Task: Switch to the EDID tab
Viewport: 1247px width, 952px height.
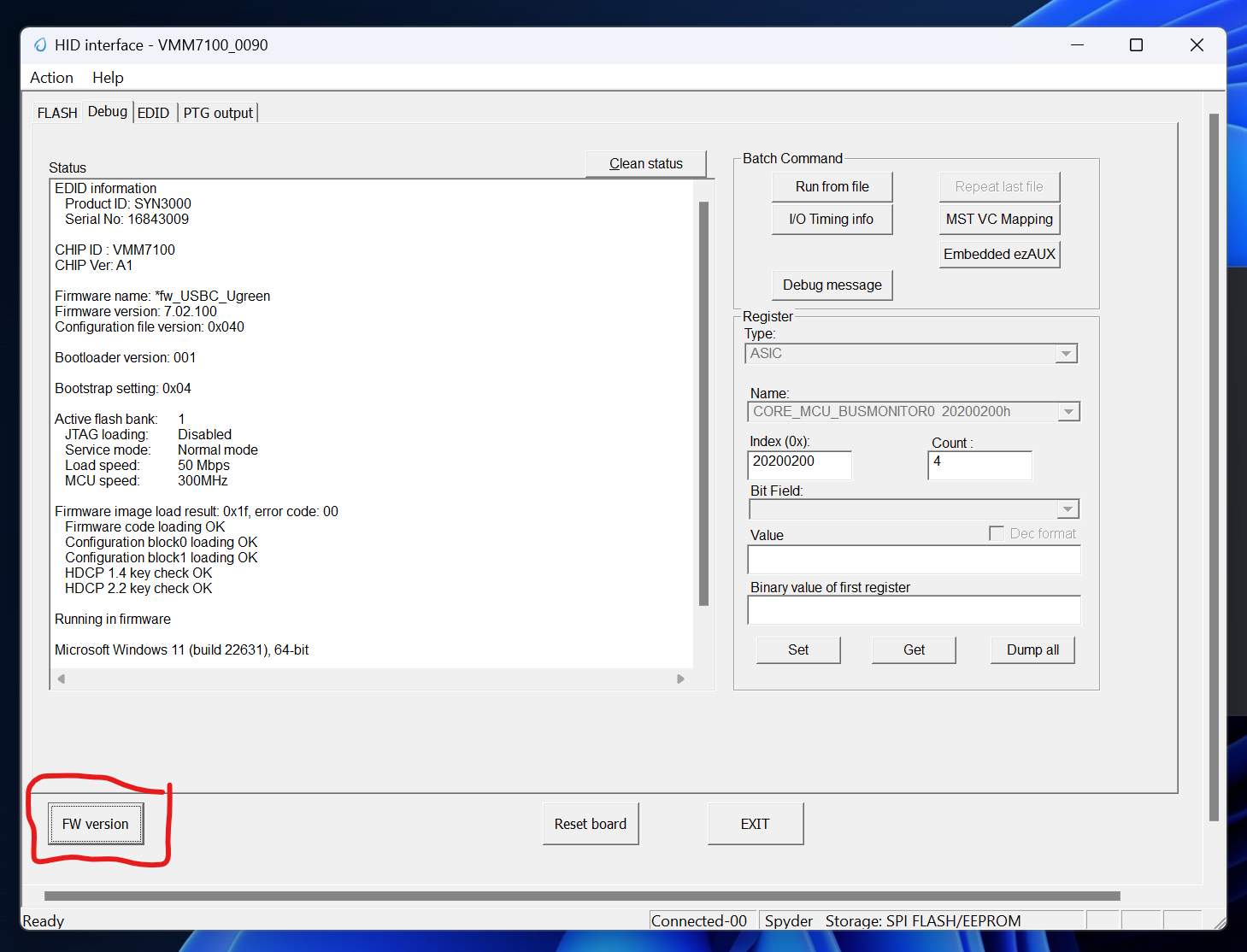Action: click(x=154, y=113)
